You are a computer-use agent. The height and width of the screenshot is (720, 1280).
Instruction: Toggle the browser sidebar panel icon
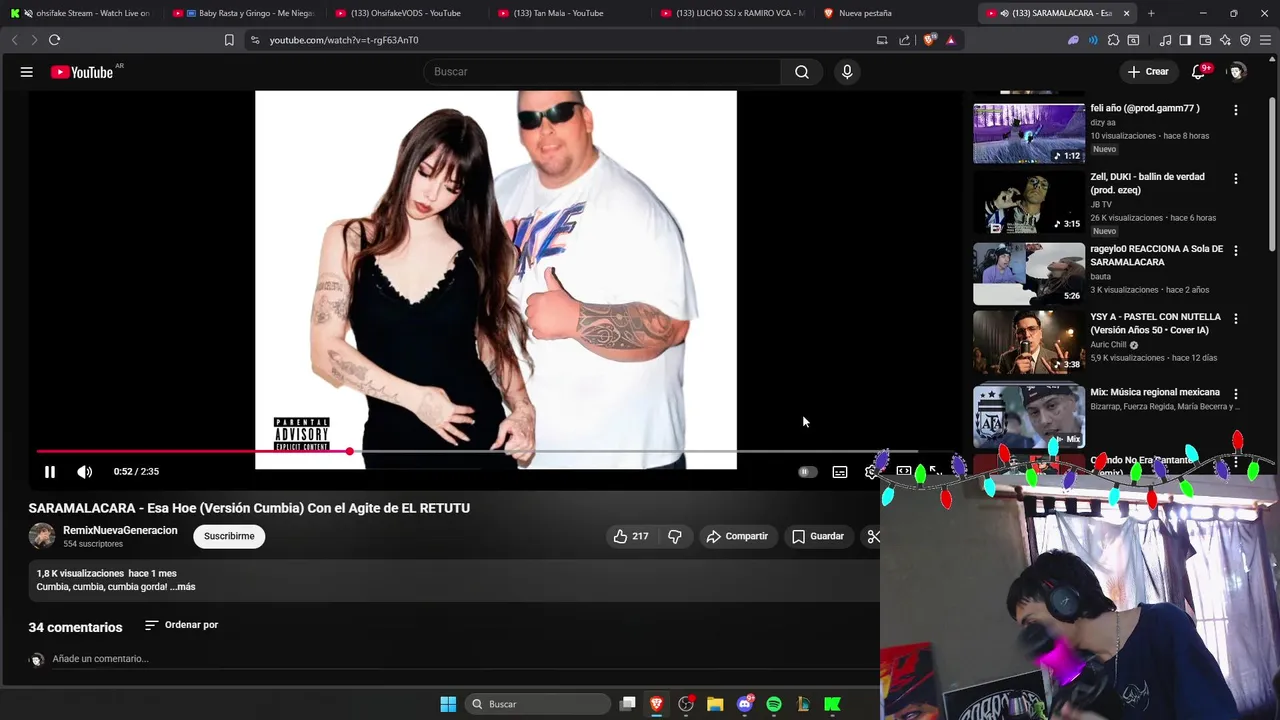[x=1185, y=40]
